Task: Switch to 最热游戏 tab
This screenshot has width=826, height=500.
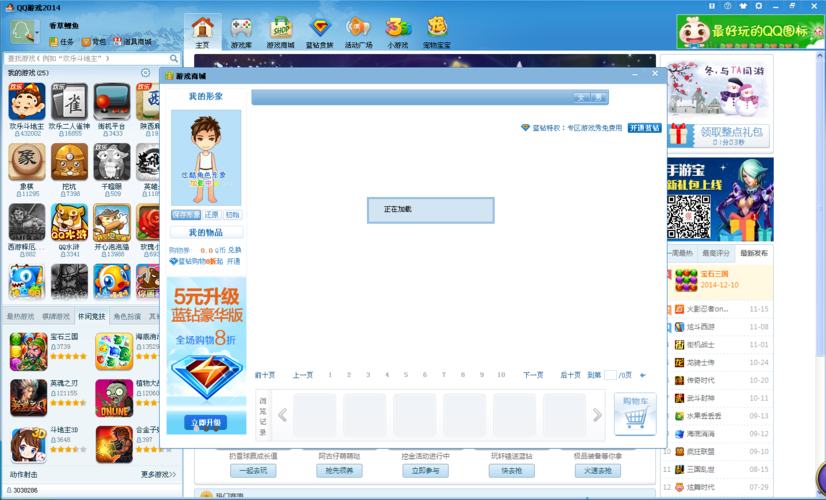Action: pyautogui.click(x=20, y=317)
